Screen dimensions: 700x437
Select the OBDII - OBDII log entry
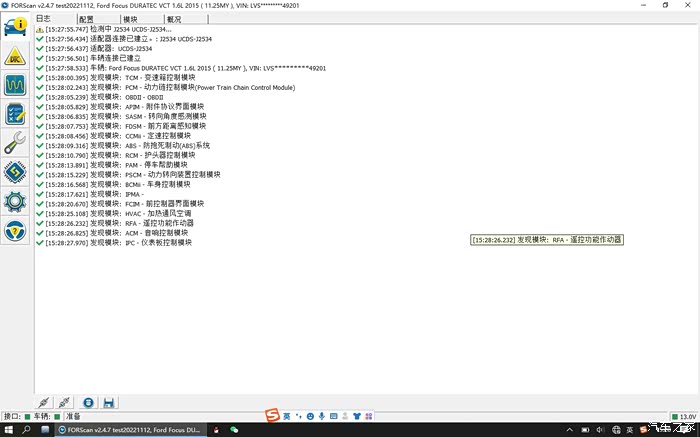pyautogui.click(x=100, y=97)
